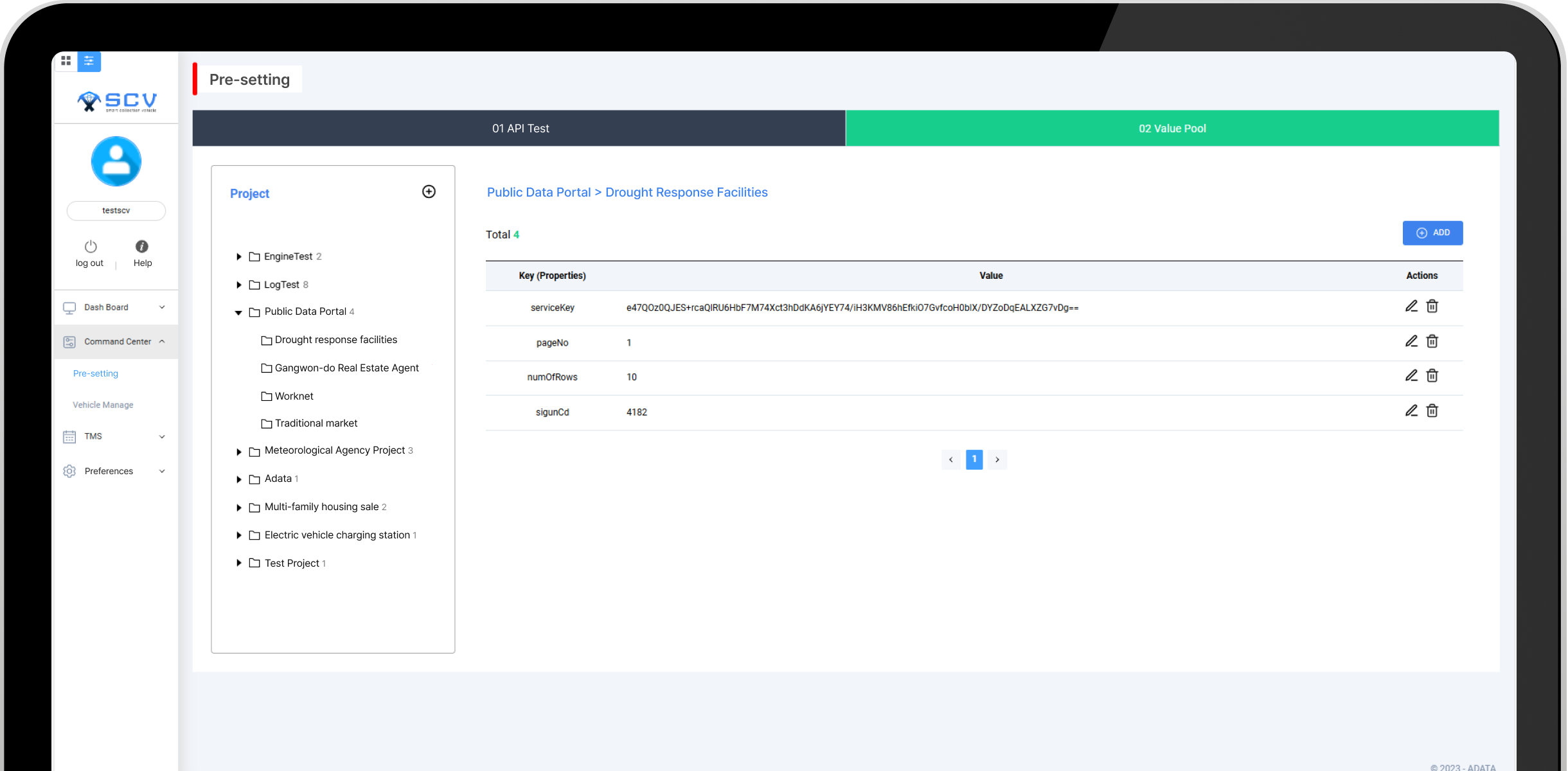This screenshot has width=1568, height=771.
Task: Go to next page of results
Action: [x=997, y=459]
